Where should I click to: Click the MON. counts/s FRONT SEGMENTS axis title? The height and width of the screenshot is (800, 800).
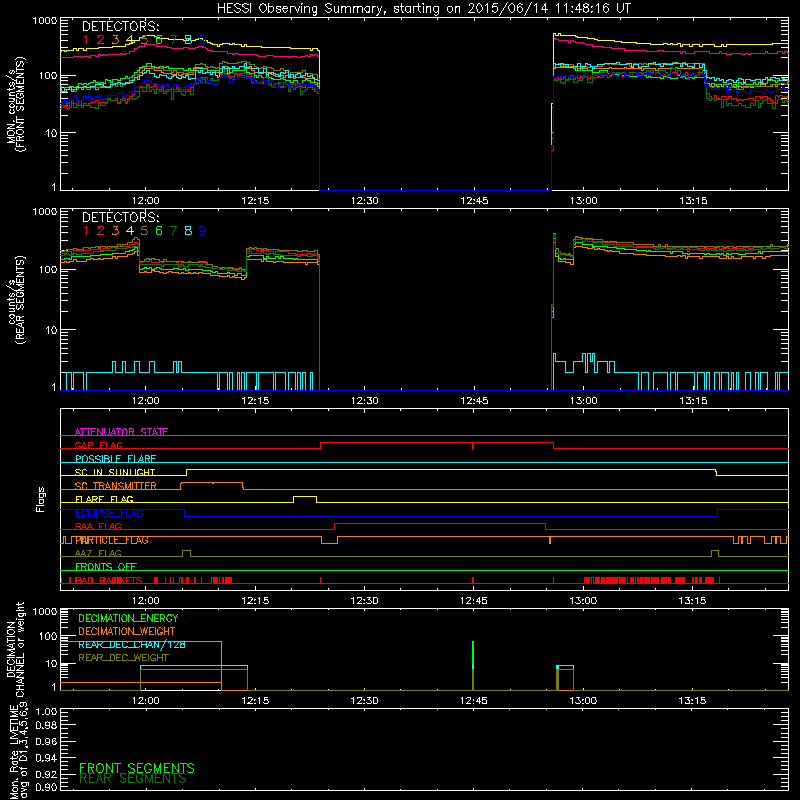[15, 104]
